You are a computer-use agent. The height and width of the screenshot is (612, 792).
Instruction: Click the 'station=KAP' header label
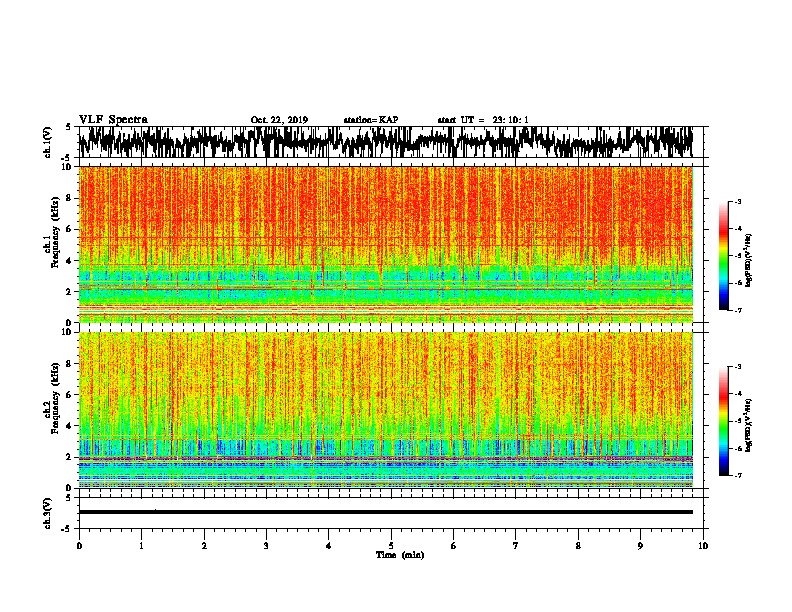point(371,120)
